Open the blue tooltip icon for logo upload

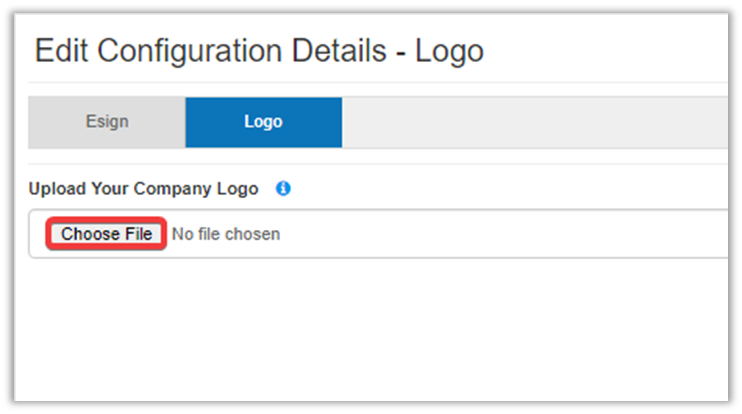pyautogui.click(x=283, y=188)
